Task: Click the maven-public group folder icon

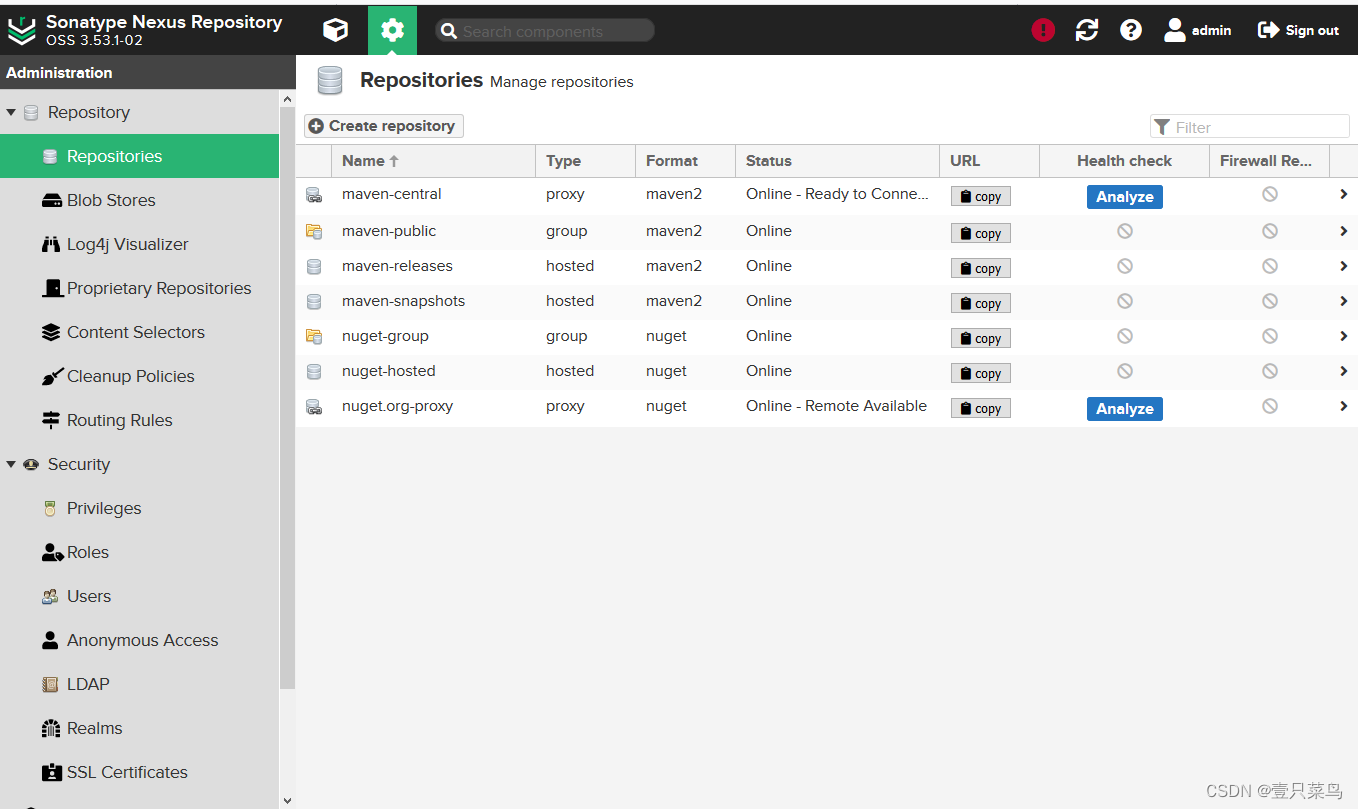Action: [x=314, y=231]
